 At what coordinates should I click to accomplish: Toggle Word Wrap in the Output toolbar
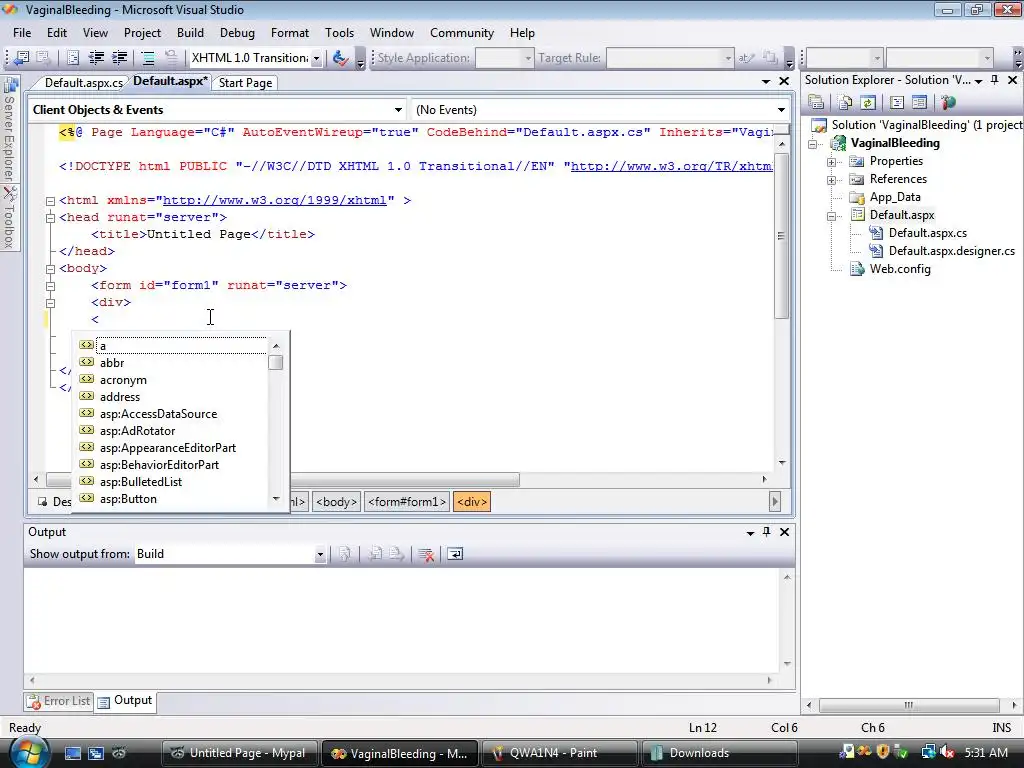[x=455, y=554]
